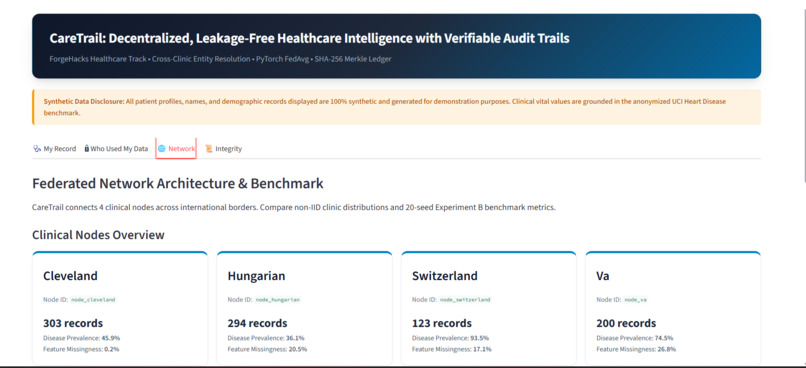Click the Federated Network Architecture & Benchmark heading
The image size is (806, 368).
tap(178, 183)
